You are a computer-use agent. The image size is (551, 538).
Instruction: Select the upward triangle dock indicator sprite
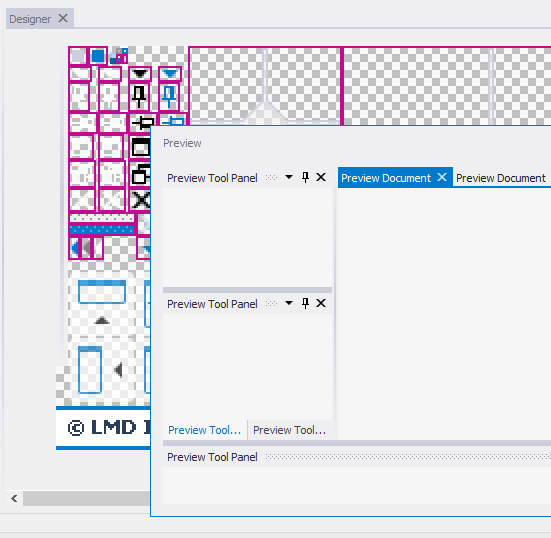click(102, 320)
